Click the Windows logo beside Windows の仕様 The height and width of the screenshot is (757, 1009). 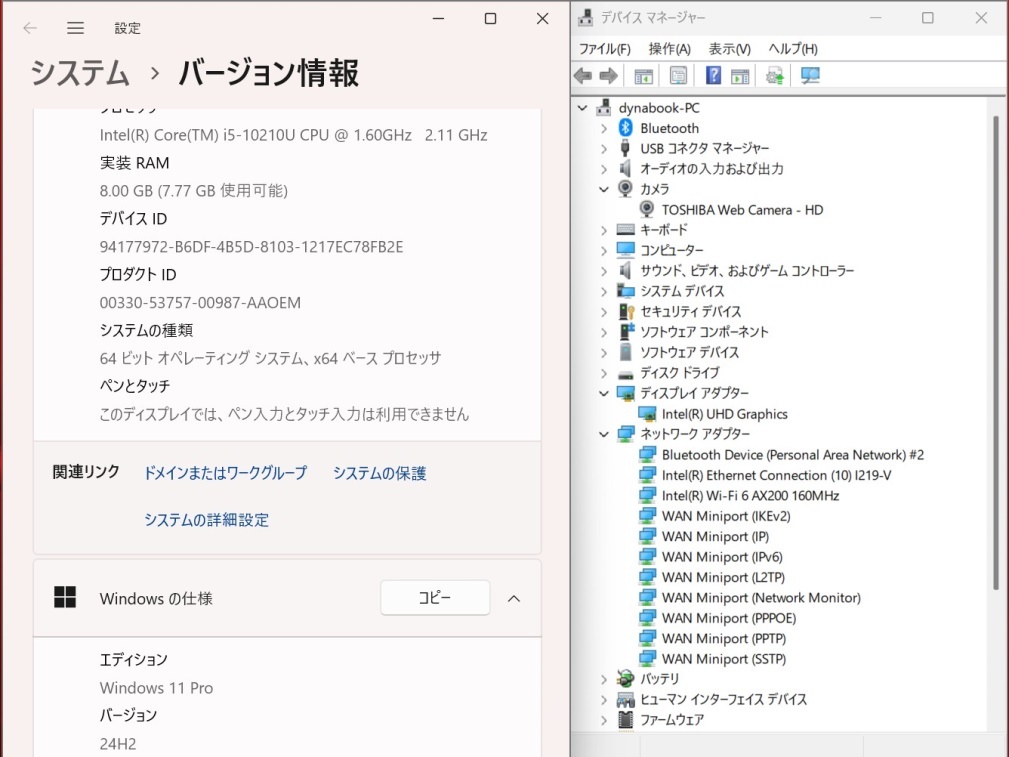65,597
